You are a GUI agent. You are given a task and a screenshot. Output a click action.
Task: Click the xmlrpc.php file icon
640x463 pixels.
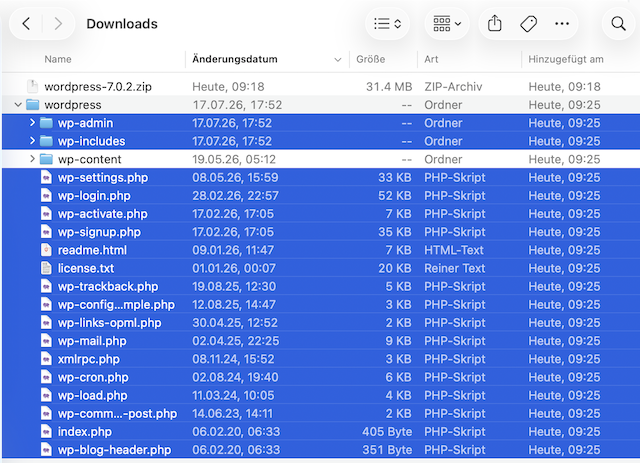coord(47,359)
